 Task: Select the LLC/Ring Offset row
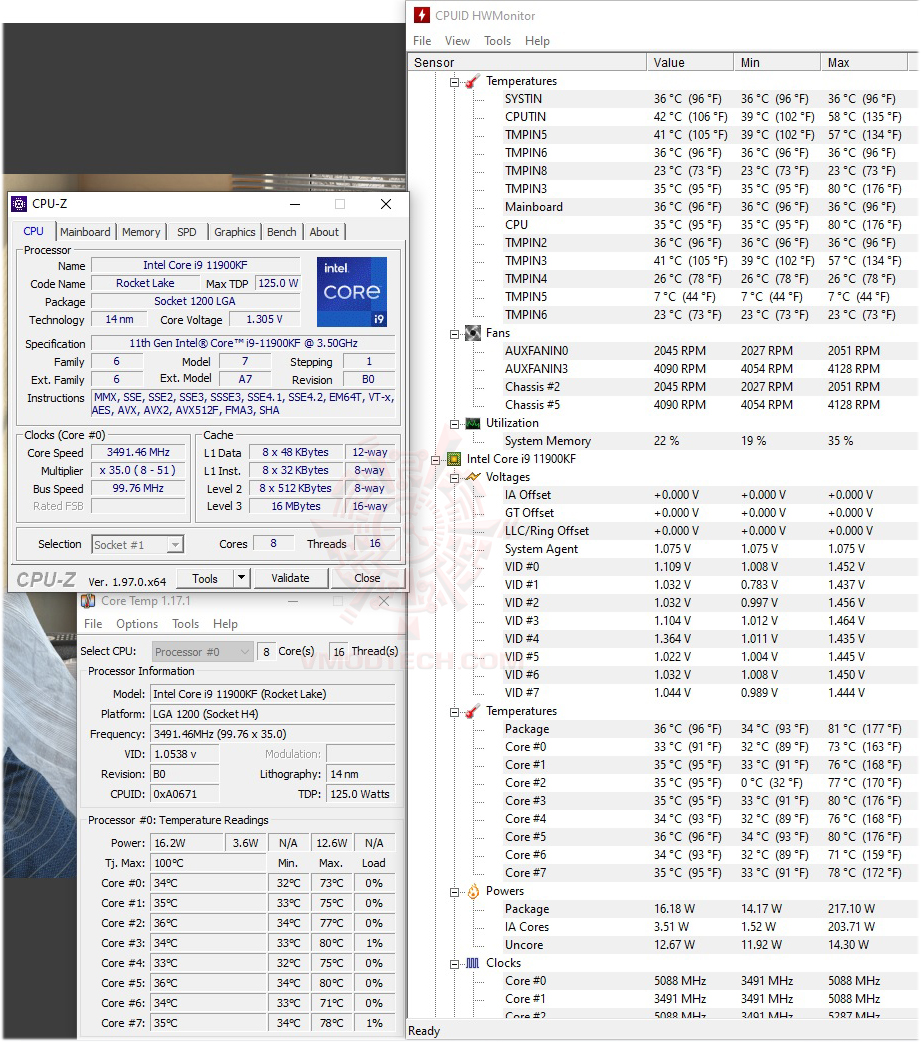pyautogui.click(x=710, y=531)
